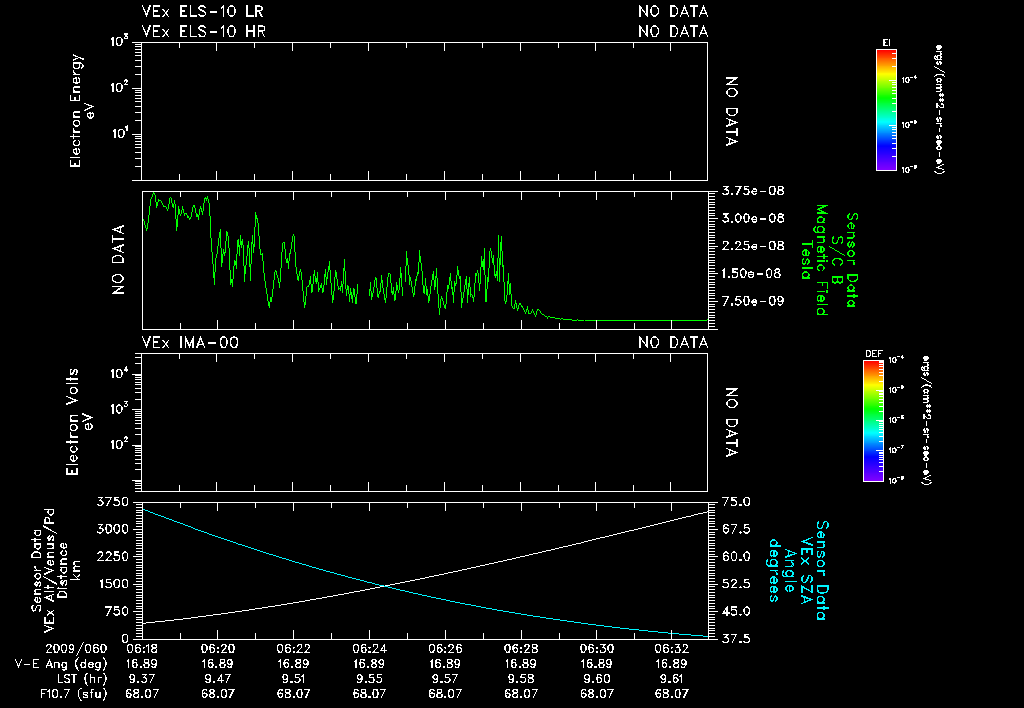Click the 75.0 degrees SZA tick
1024x708 pixels.
click(x=736, y=502)
